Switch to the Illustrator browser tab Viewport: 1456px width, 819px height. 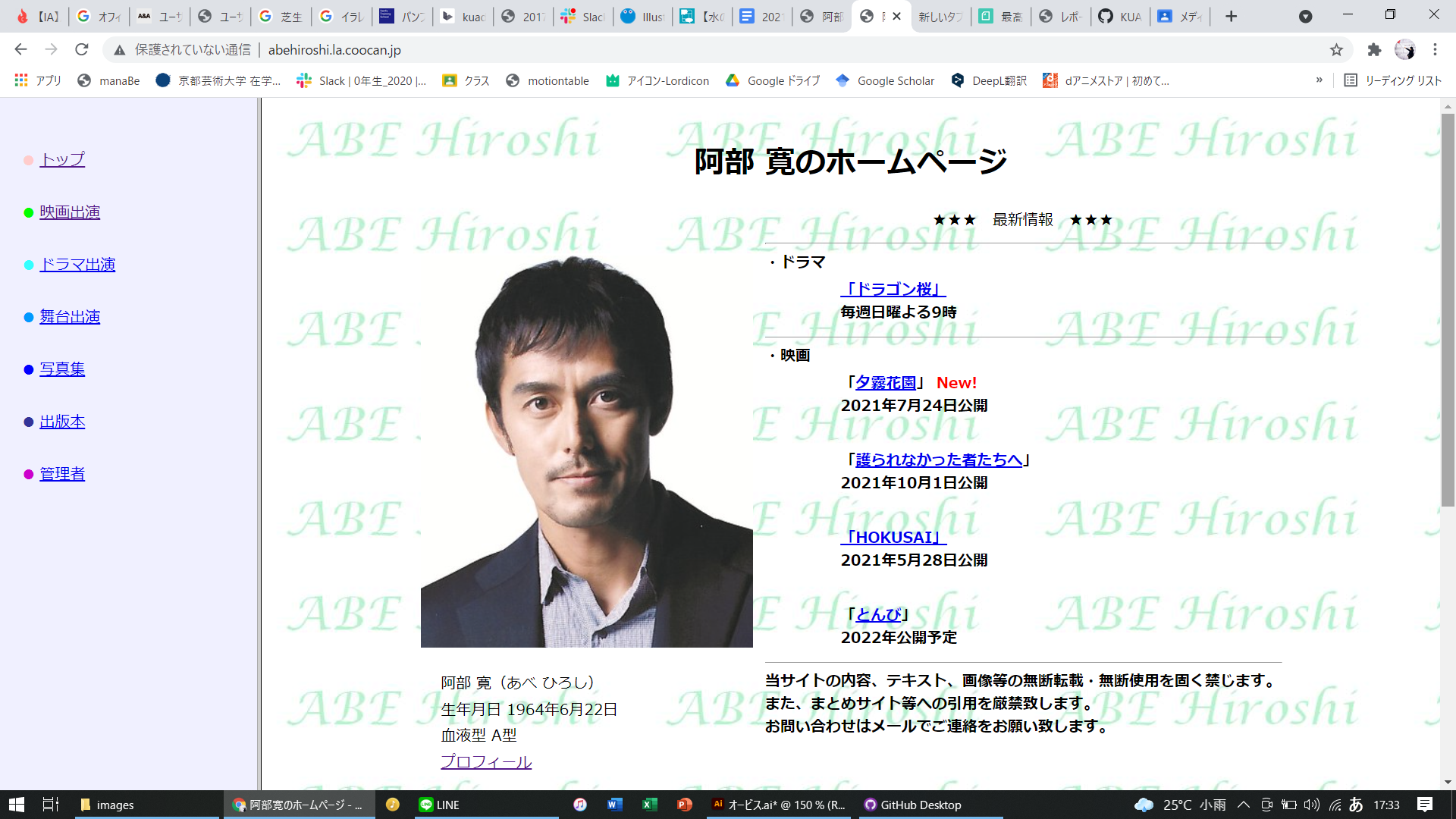(642, 16)
